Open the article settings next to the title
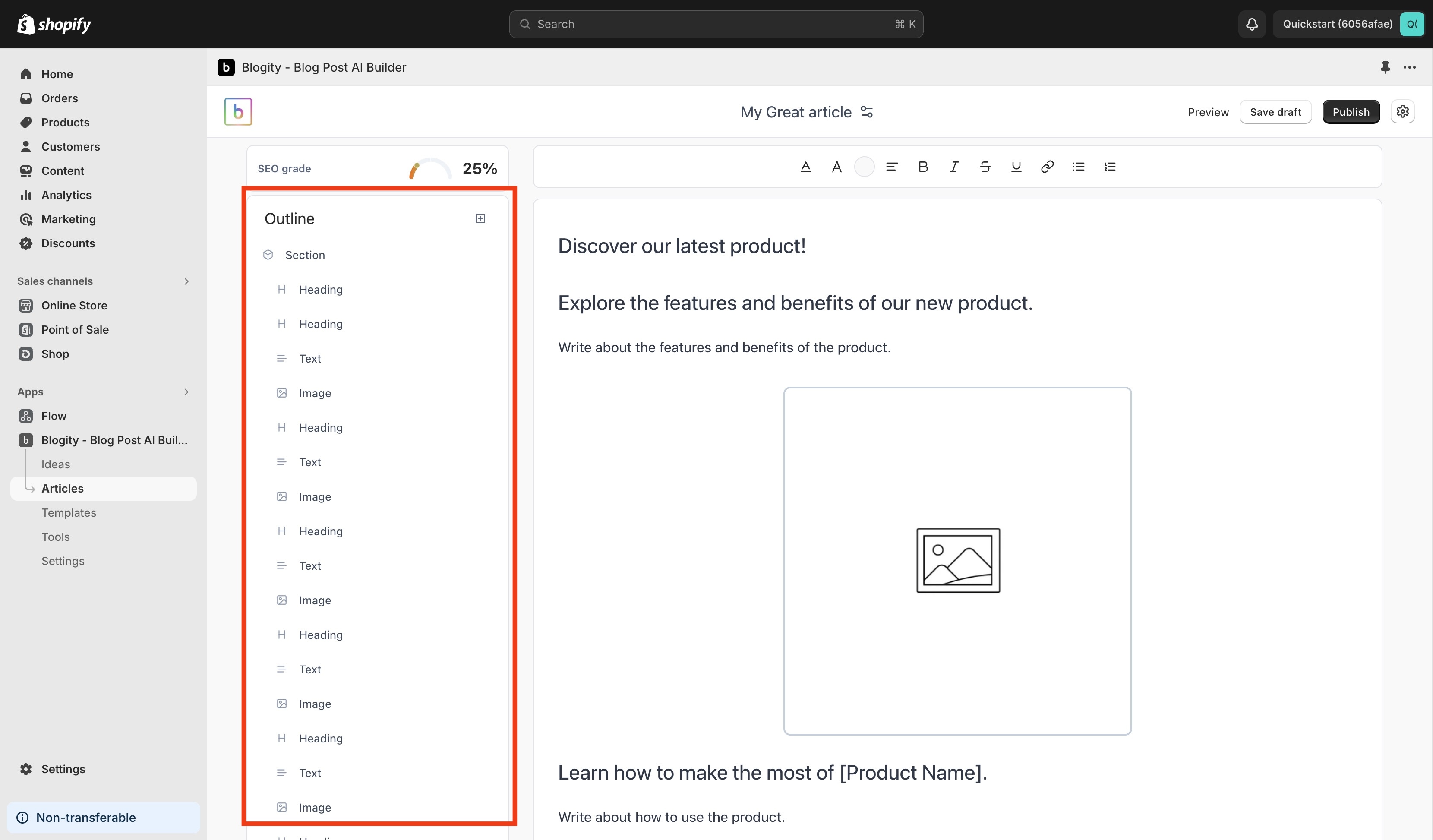This screenshot has height=840, width=1433. point(867,112)
